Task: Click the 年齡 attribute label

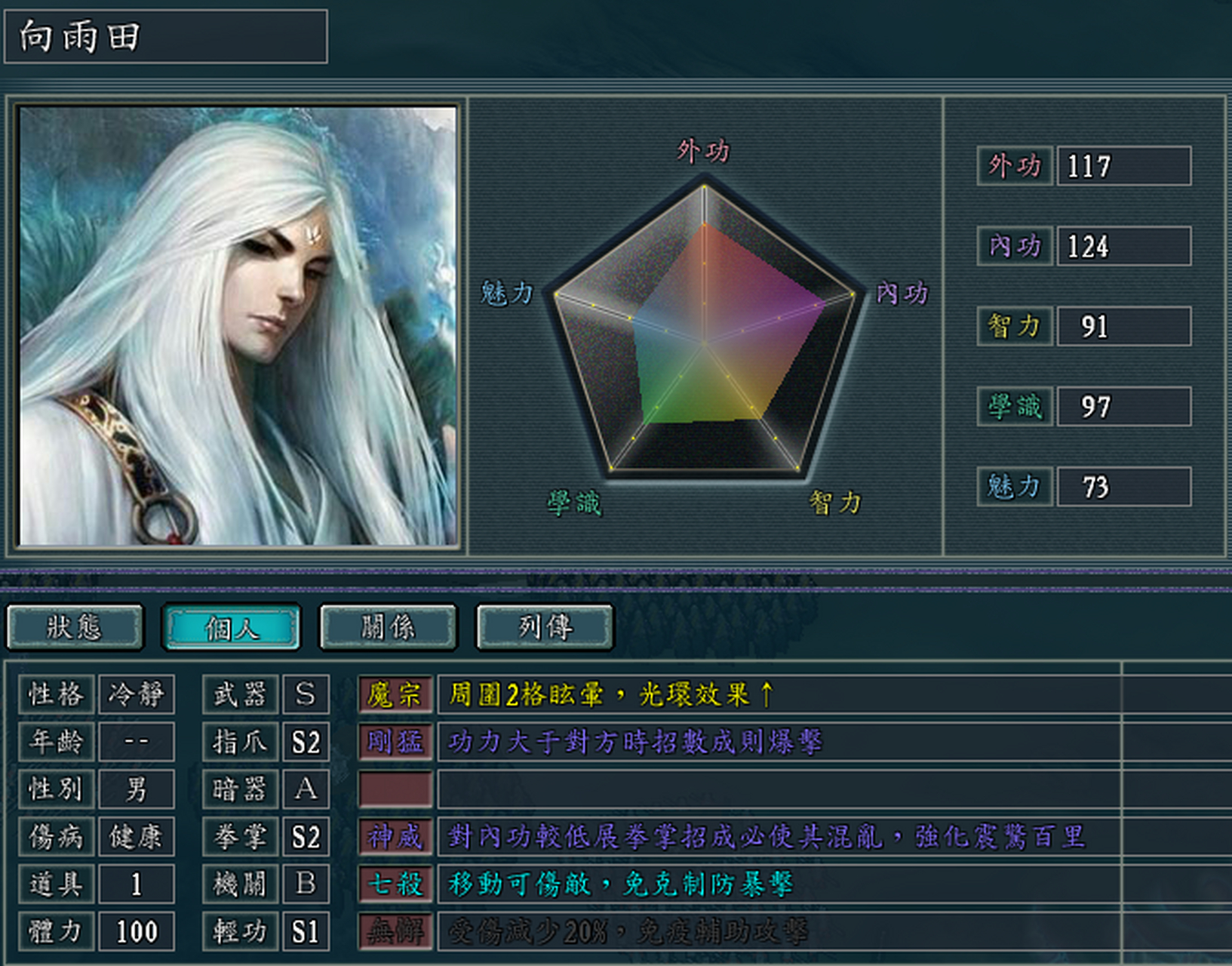Action: (x=57, y=742)
